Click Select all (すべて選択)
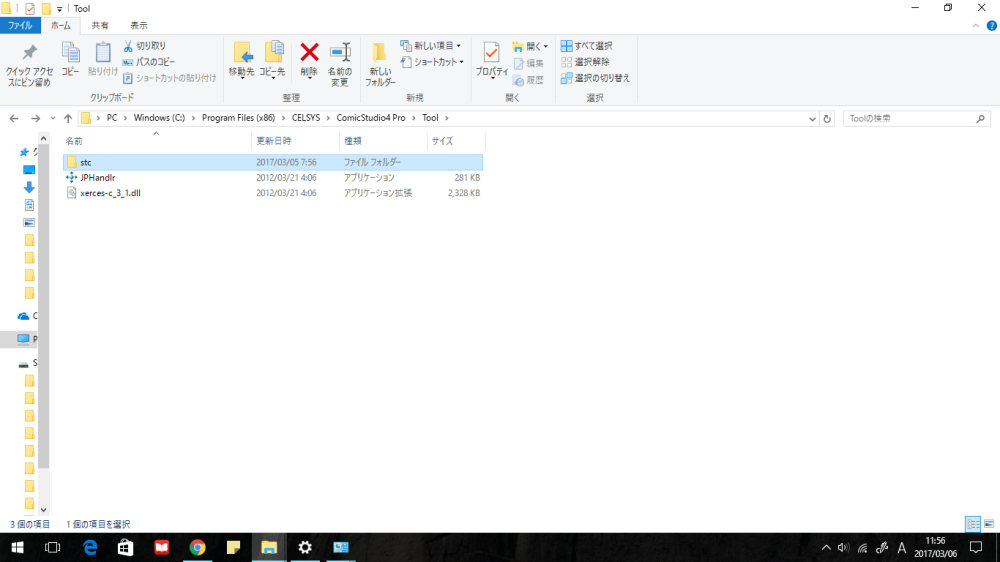This screenshot has width=1000, height=562. [x=587, y=46]
